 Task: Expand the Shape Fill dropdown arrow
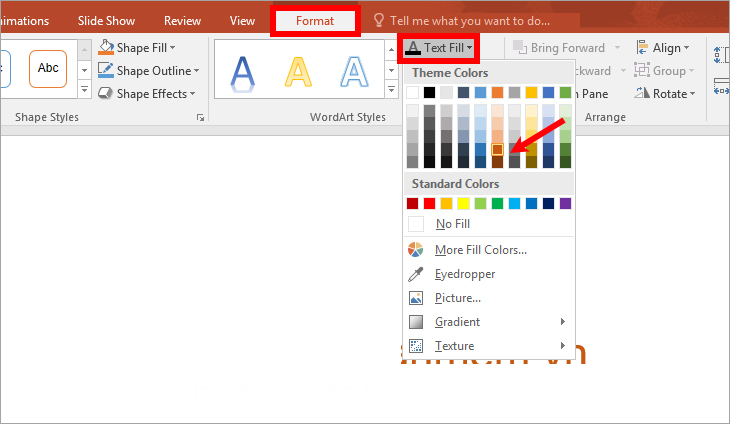point(173,48)
